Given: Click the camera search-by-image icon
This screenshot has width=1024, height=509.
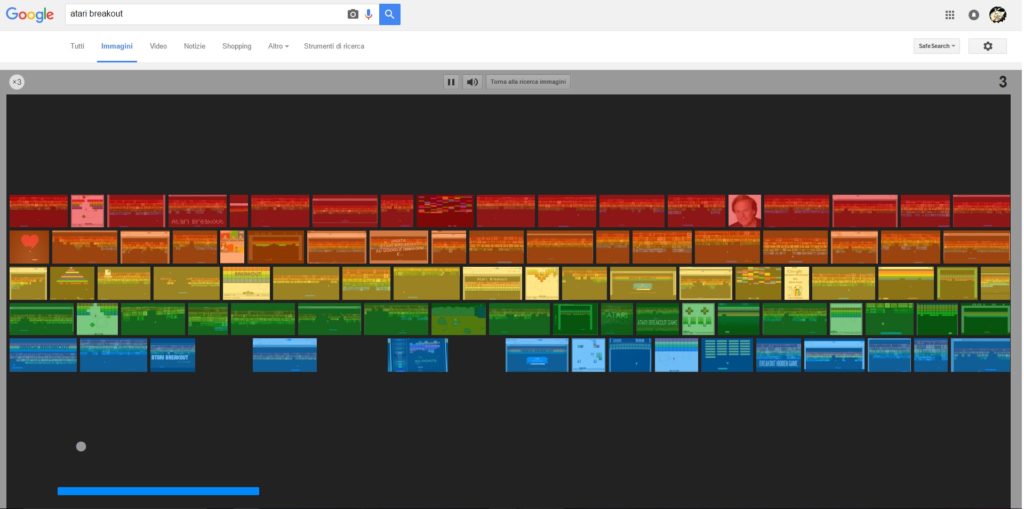Looking at the screenshot, I should (352, 14).
